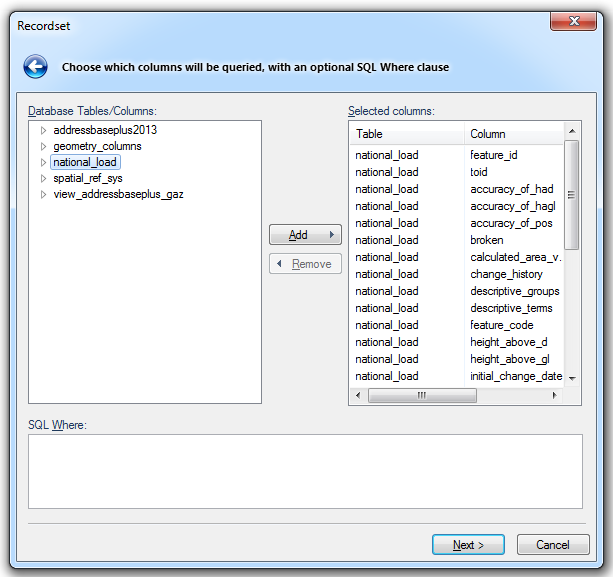This screenshot has height=577, width=613.
Task: Proceed with the Next button
Action: (x=468, y=545)
